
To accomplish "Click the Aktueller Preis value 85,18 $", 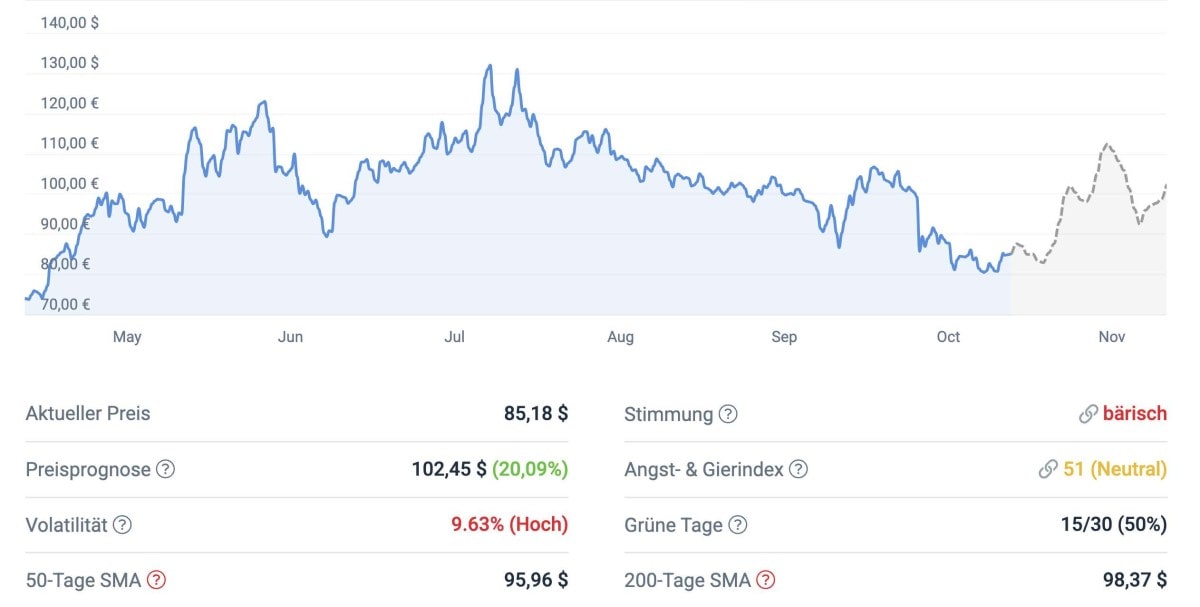I will [x=536, y=414].
